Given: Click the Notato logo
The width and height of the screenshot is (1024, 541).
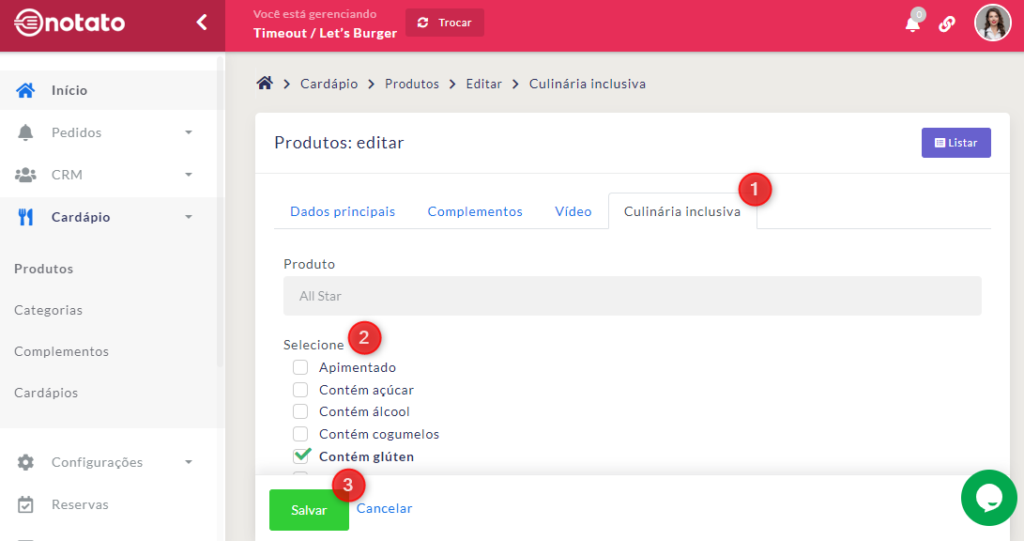Looking at the screenshot, I should tap(70, 23).
